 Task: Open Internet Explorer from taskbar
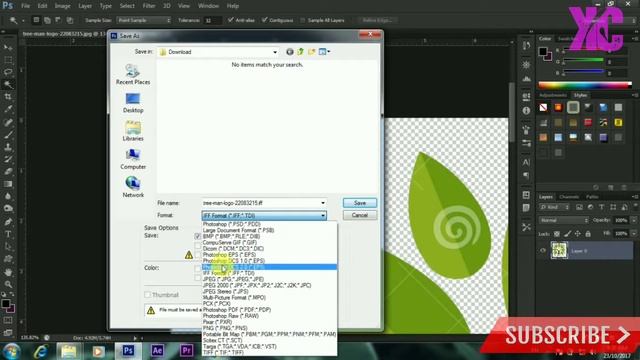pos(40,351)
